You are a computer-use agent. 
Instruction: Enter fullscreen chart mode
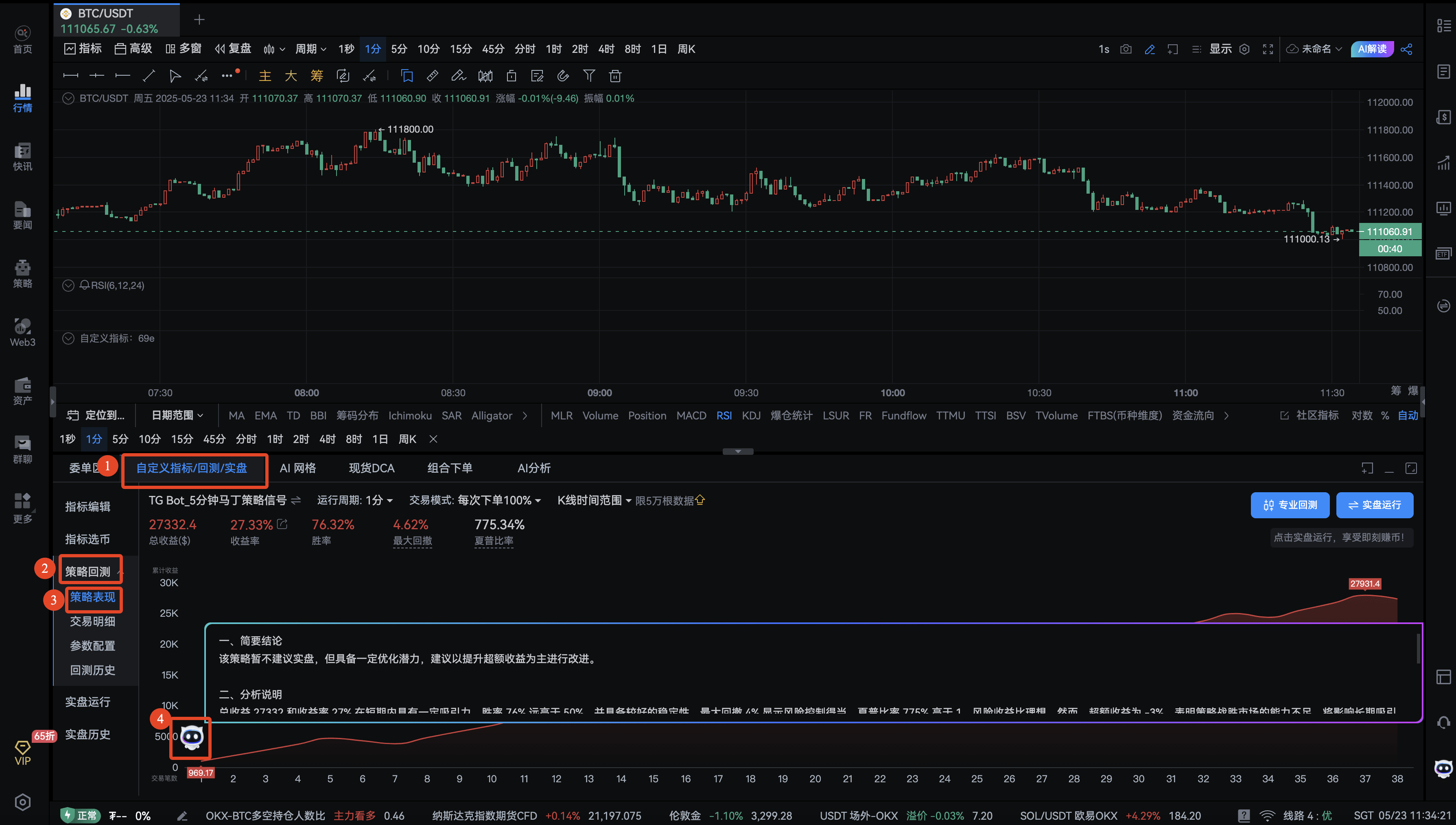(x=1268, y=49)
